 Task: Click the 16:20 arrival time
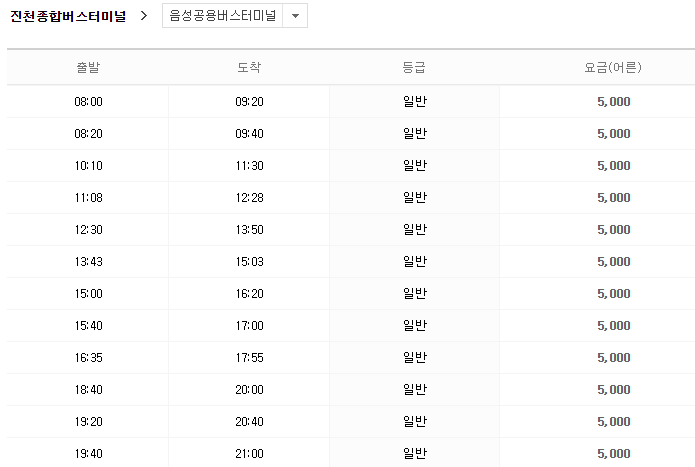point(249,294)
